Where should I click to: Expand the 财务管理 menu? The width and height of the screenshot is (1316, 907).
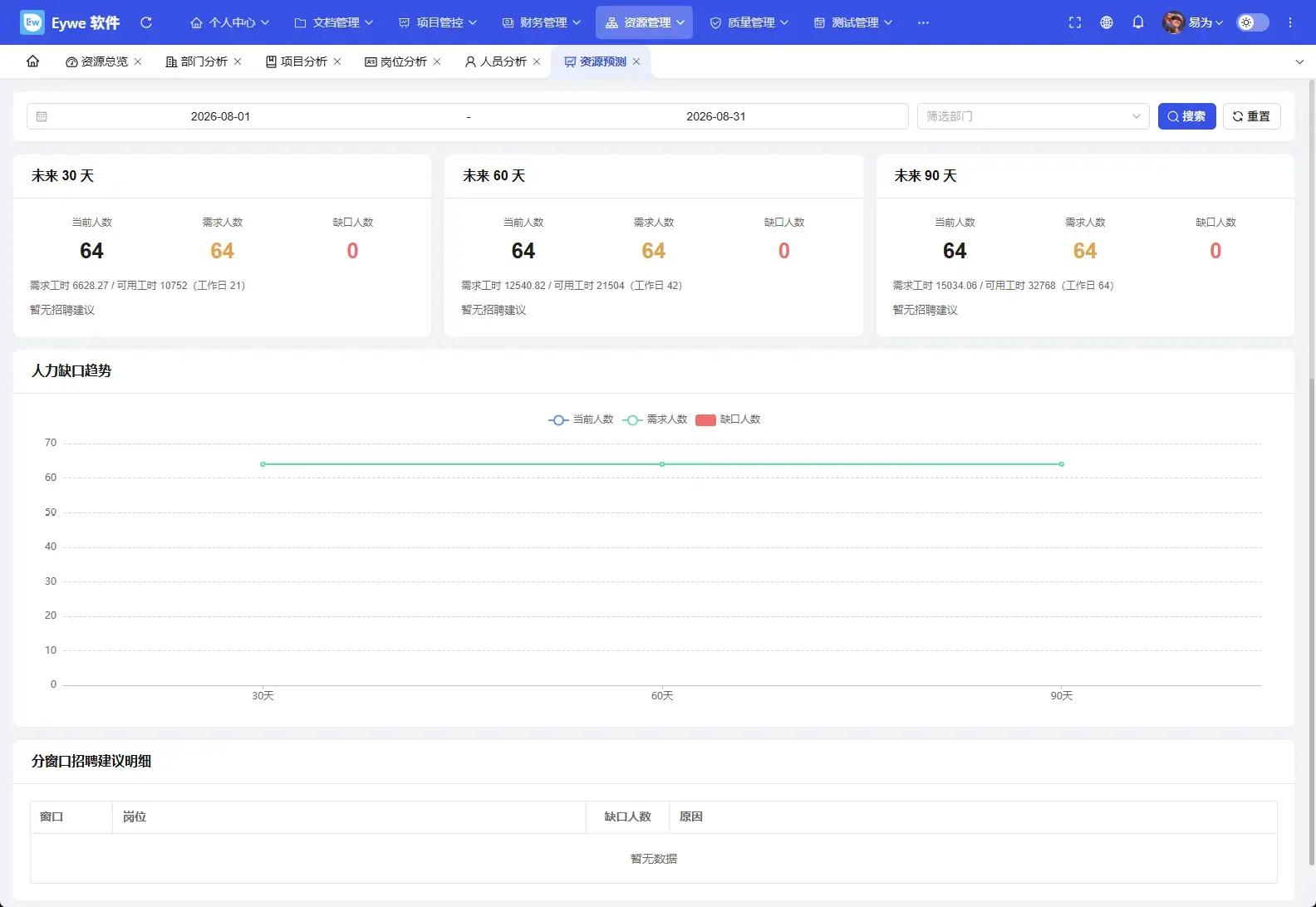(x=542, y=22)
